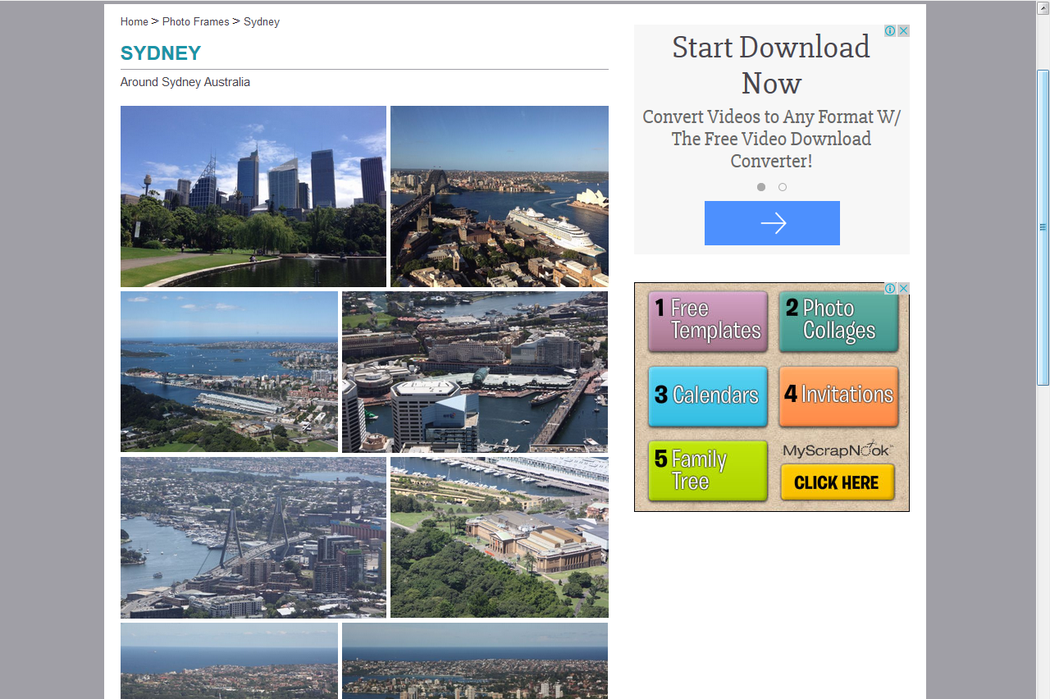Close the MyScrapNook advertisement
Screen dimensions: 1050x699
pyautogui.click(x=903, y=288)
